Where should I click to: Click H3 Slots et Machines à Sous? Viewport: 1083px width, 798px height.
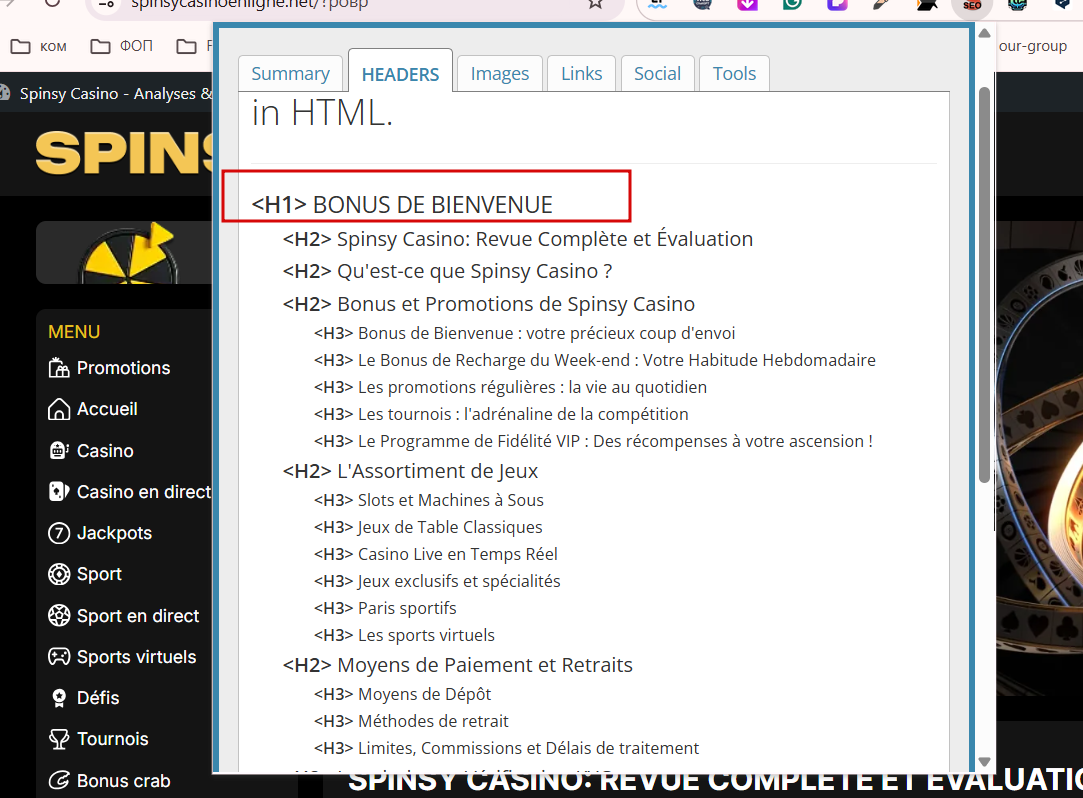coord(429,500)
